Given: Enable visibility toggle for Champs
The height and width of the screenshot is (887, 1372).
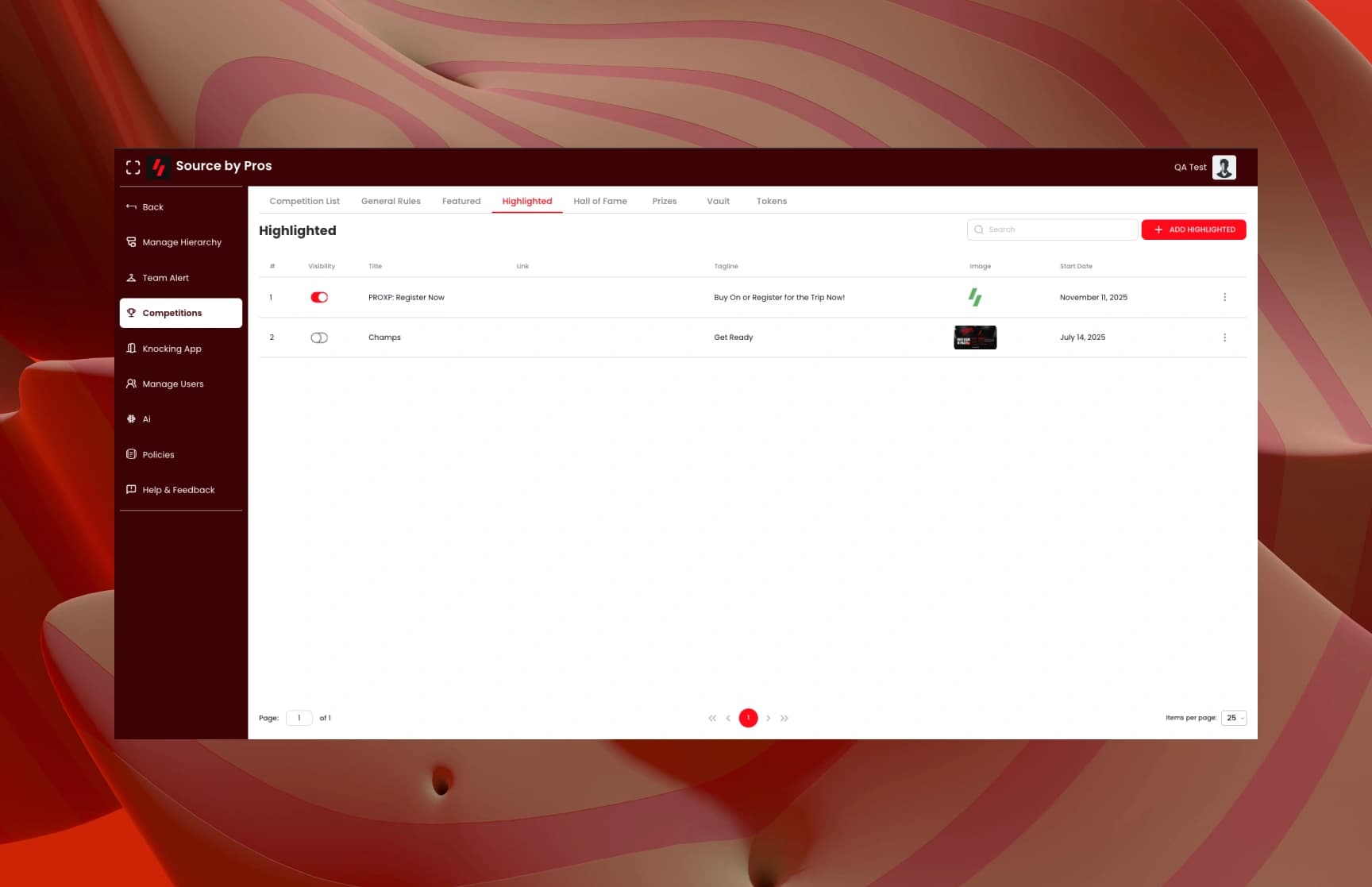Looking at the screenshot, I should click(x=319, y=337).
